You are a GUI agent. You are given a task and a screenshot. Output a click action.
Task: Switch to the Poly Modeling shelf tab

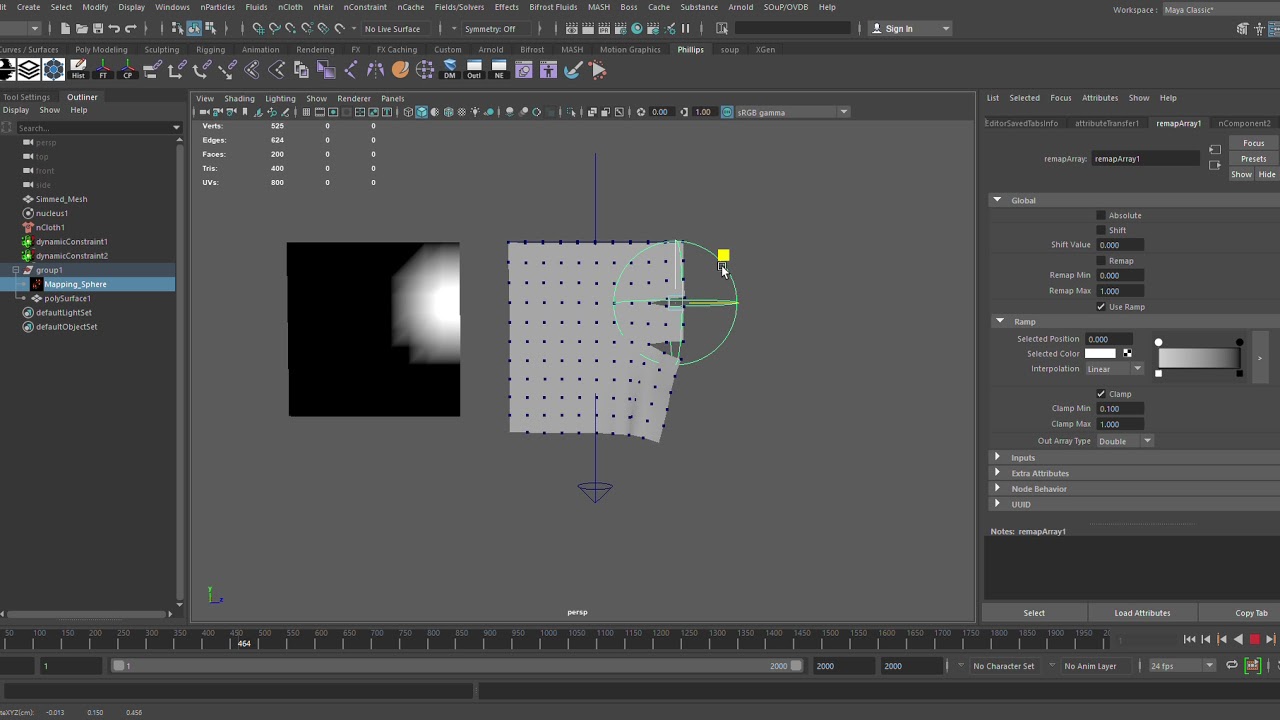[101, 49]
